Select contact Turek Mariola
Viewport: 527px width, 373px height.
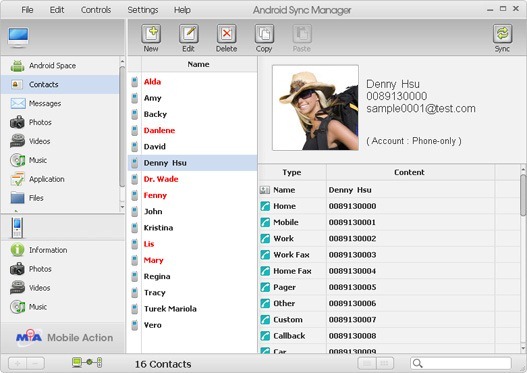click(x=192, y=309)
